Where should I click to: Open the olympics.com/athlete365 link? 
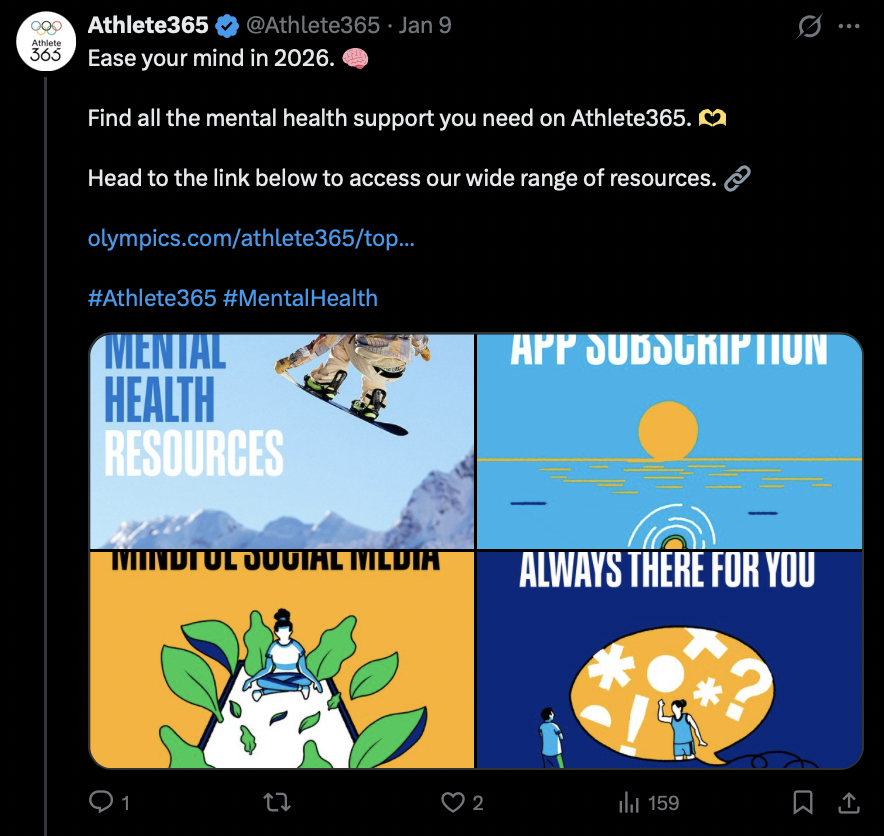pos(253,238)
